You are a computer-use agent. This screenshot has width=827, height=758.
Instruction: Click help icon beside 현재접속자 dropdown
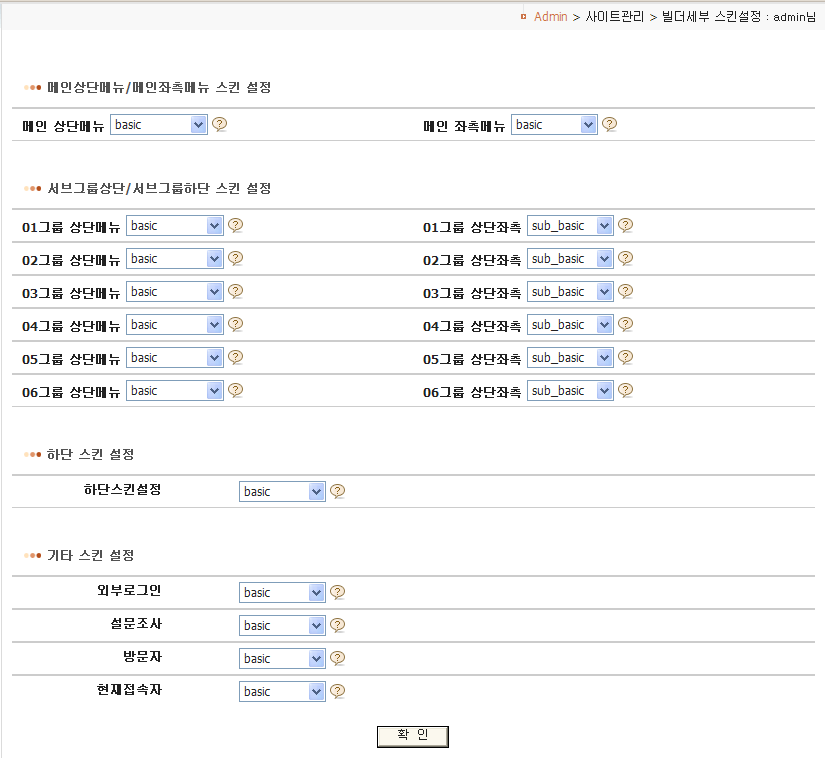[338, 691]
